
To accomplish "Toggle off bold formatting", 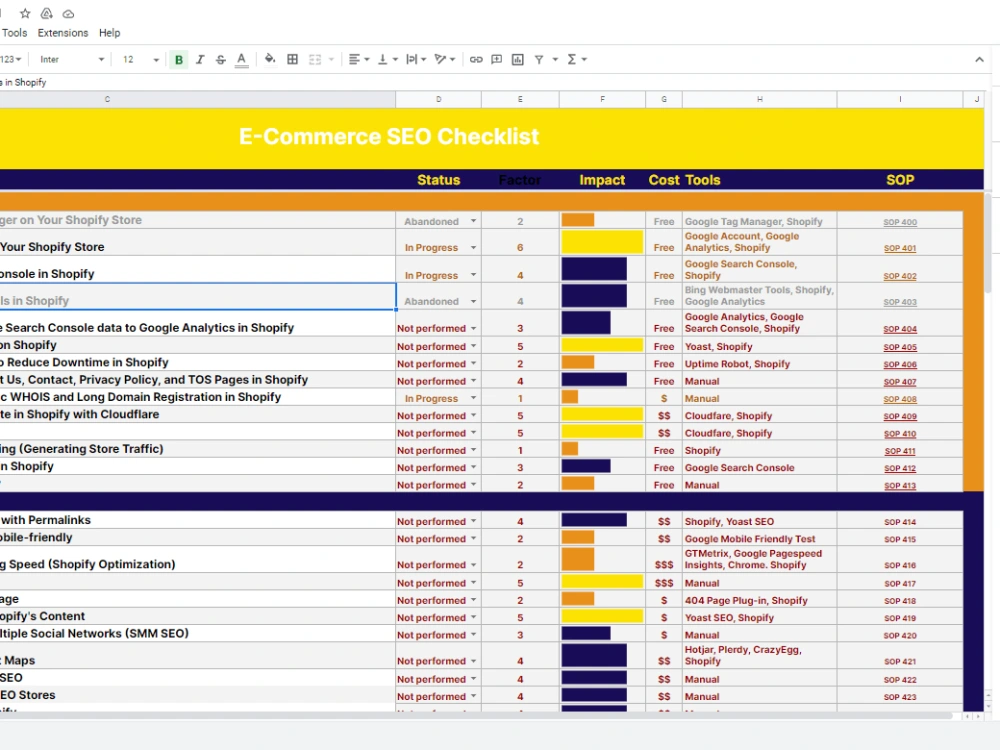I will (x=178, y=59).
